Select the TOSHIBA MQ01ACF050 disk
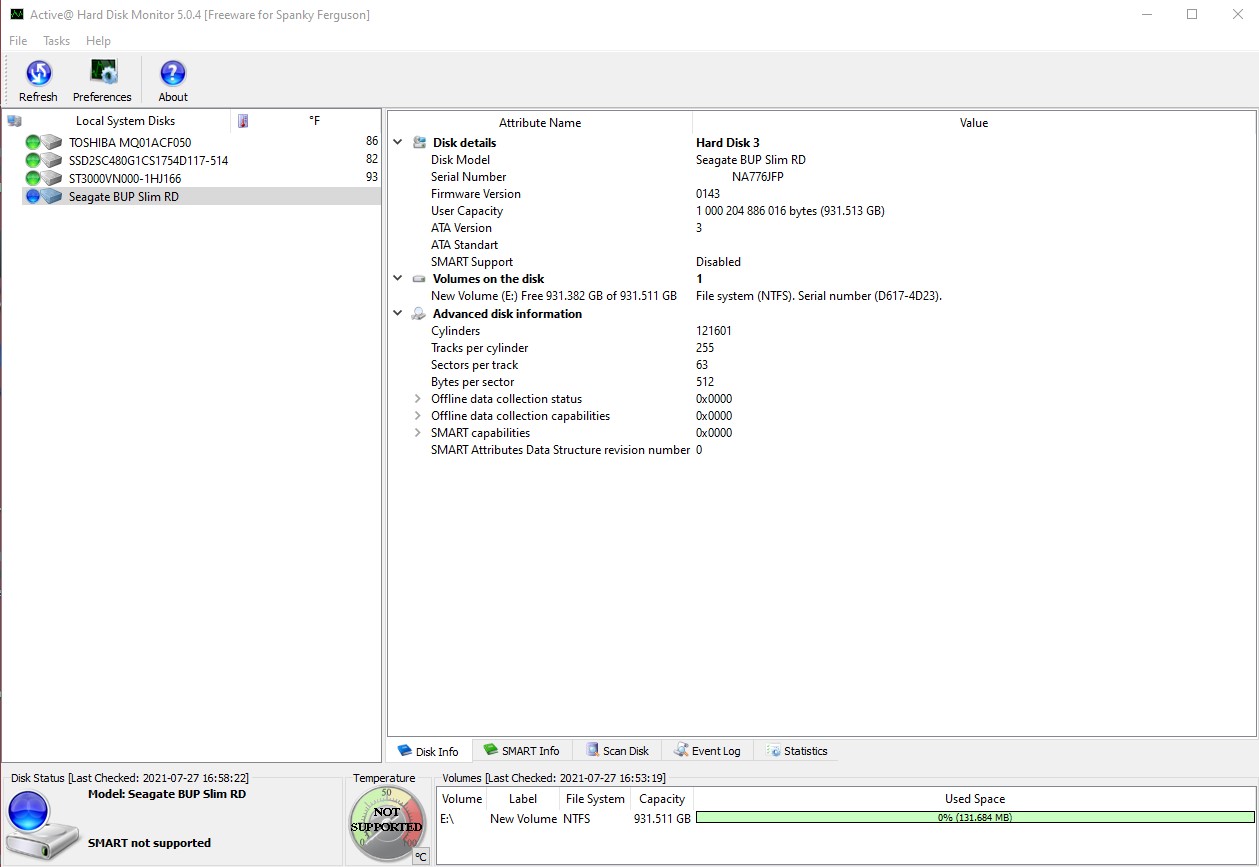This screenshot has height=867, width=1259. (x=129, y=143)
